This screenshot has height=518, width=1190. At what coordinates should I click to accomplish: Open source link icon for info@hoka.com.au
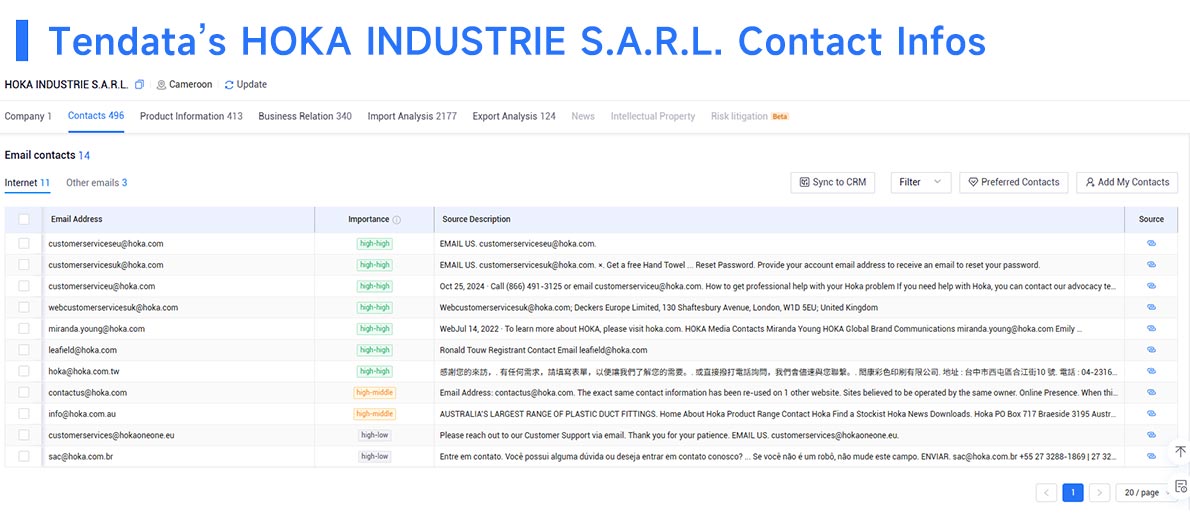(x=1151, y=413)
